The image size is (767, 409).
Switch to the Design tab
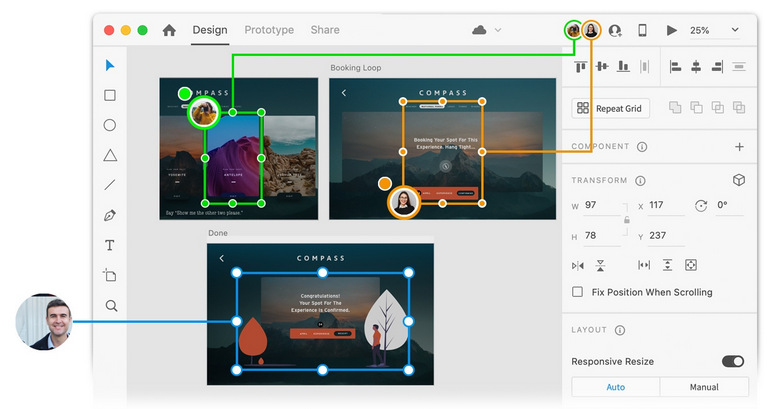click(210, 30)
